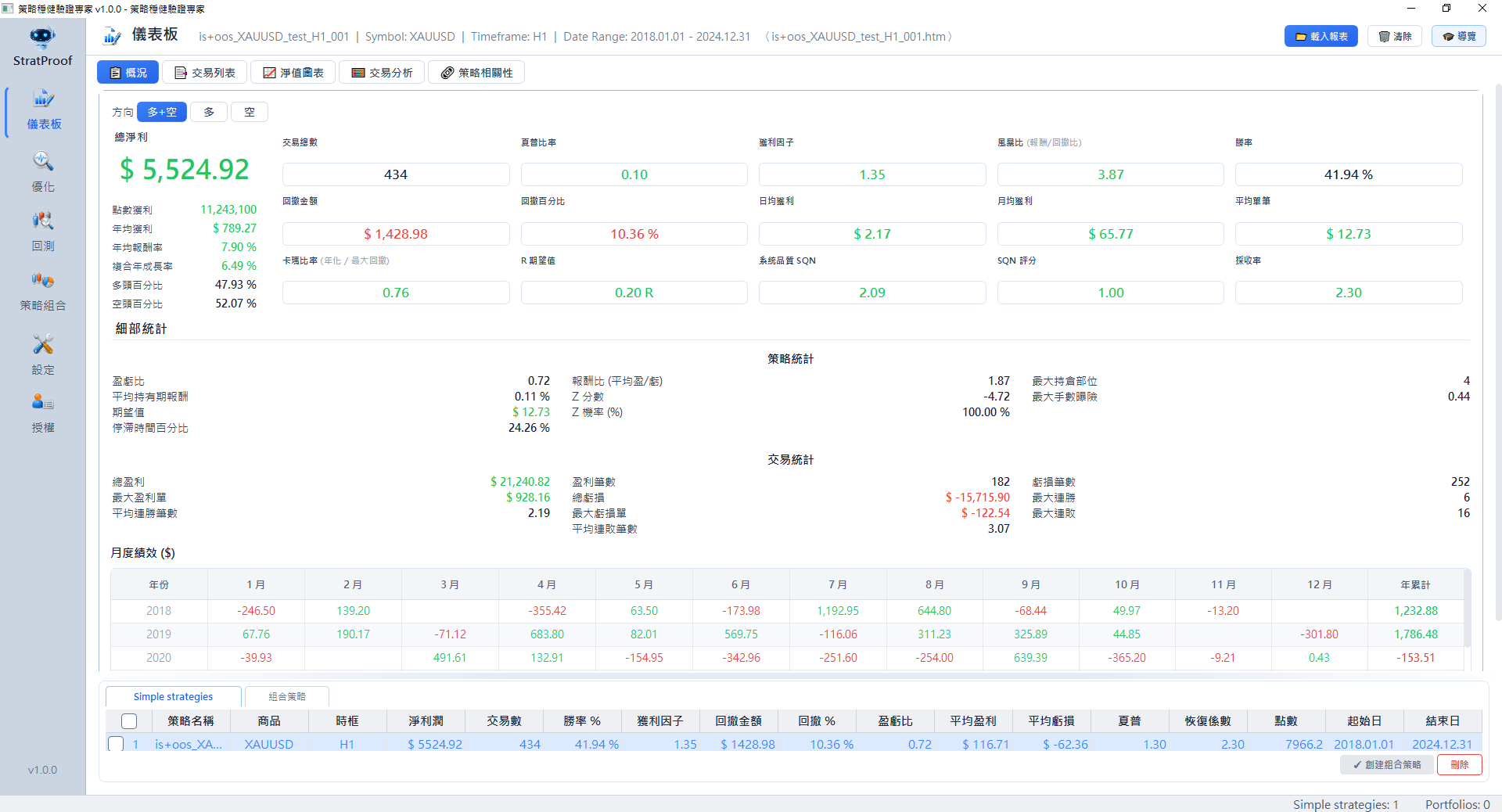
Task: Click the 交易總數 value 434
Action: pos(396,174)
